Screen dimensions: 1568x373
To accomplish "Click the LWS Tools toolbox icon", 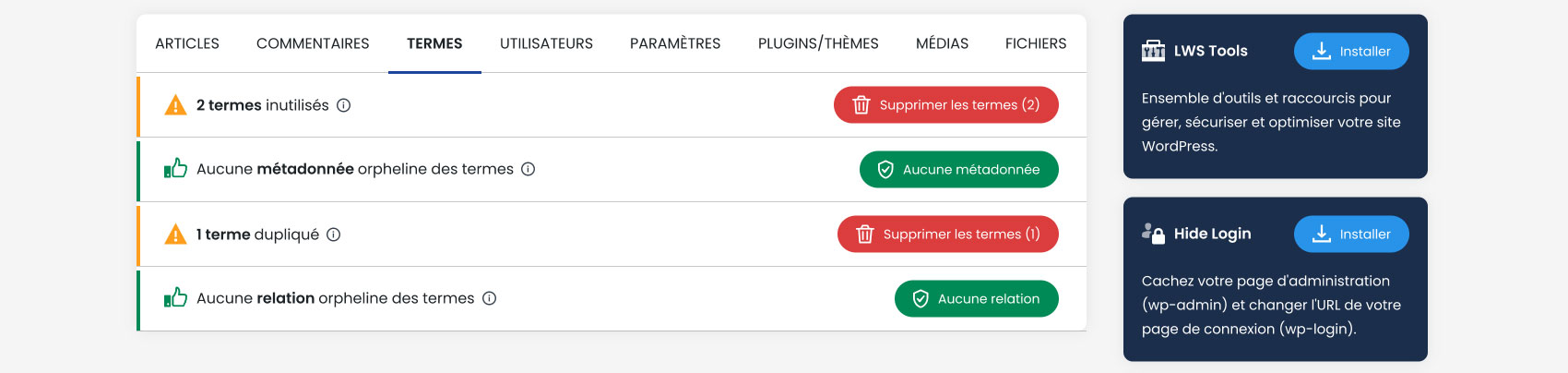I will 1153,51.
